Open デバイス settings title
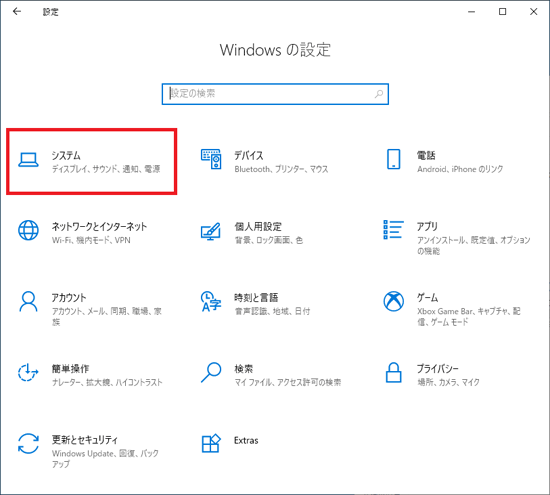This screenshot has height=495, width=550. point(249,155)
